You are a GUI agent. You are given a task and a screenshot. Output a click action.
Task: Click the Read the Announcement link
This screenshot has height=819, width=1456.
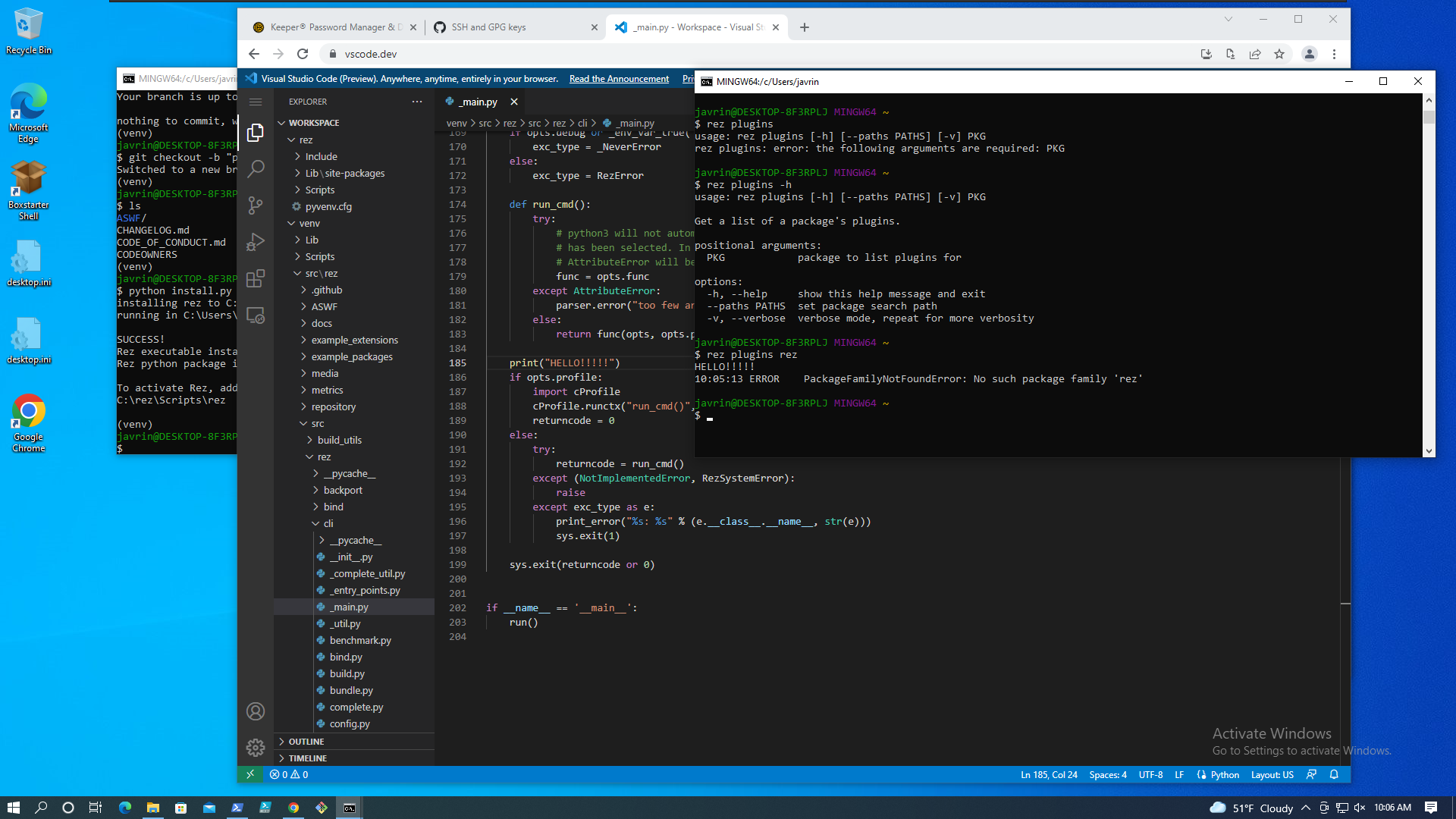619,79
